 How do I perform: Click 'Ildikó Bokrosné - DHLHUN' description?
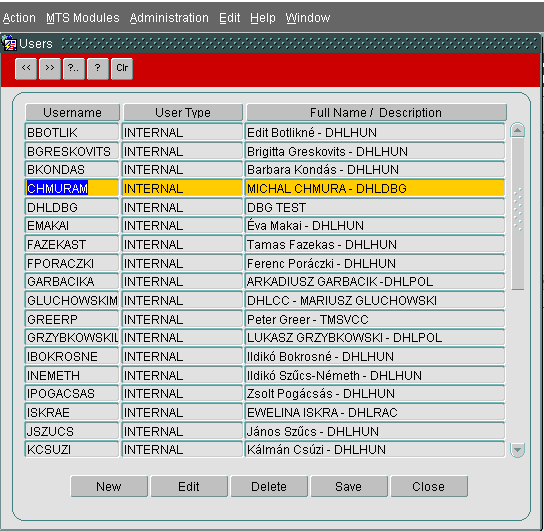pos(375,357)
